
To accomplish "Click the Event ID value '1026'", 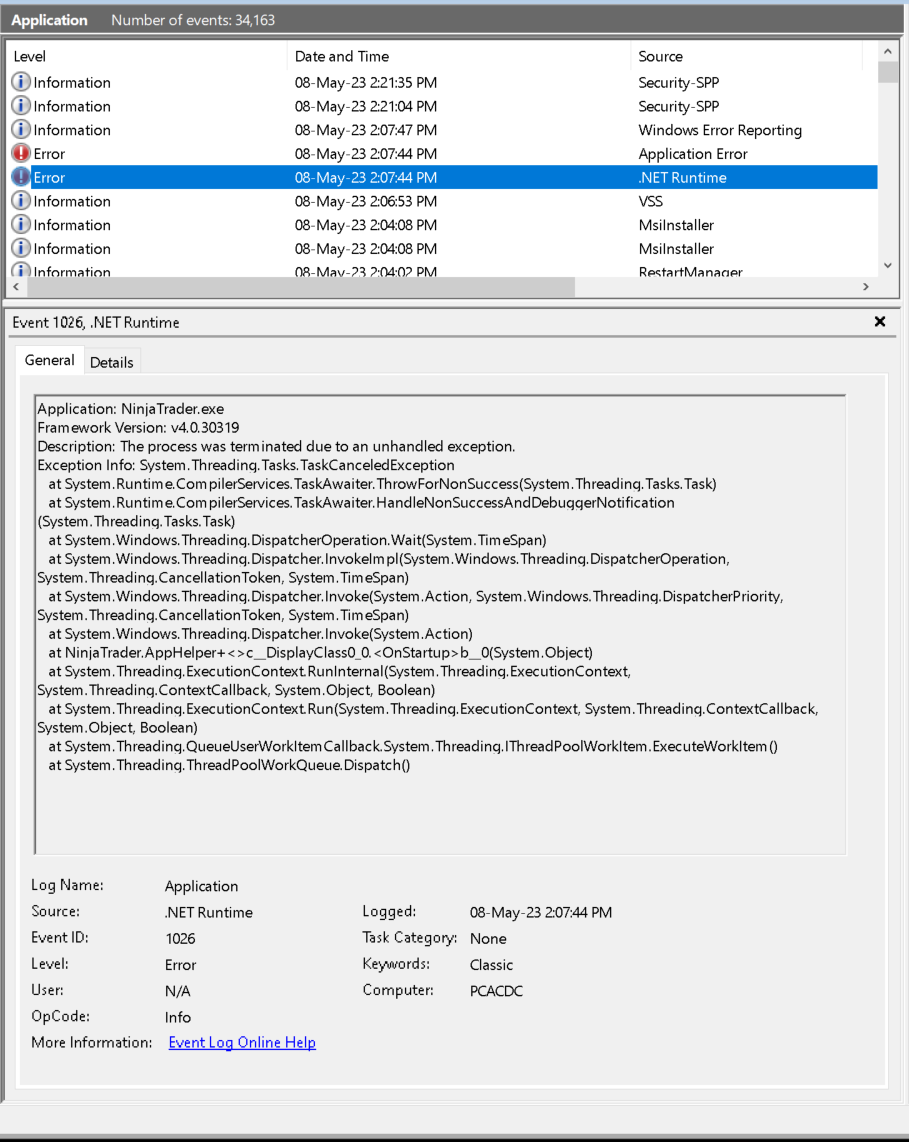I will [180, 938].
